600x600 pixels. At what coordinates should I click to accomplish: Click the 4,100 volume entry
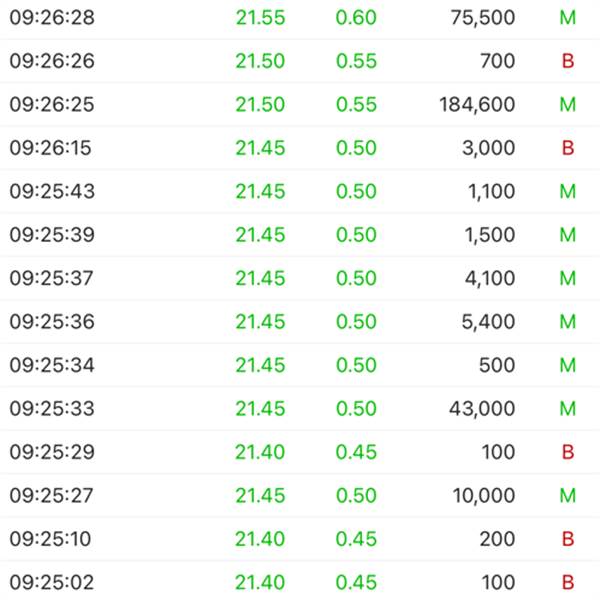click(x=490, y=278)
